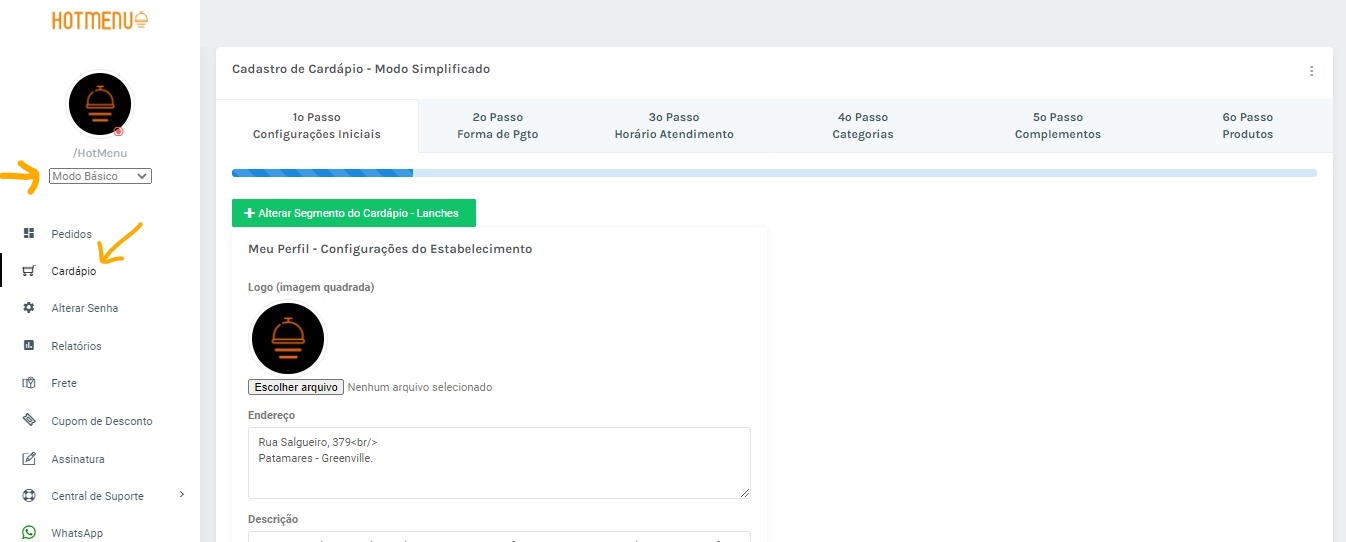
Task: Click the Endereço textarea resize handle
Action: point(744,492)
